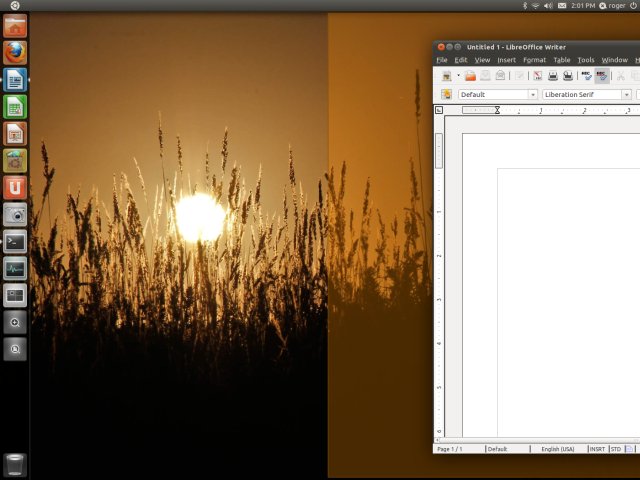The height and width of the screenshot is (480, 640).
Task: Open the Format menu
Action: (534, 60)
